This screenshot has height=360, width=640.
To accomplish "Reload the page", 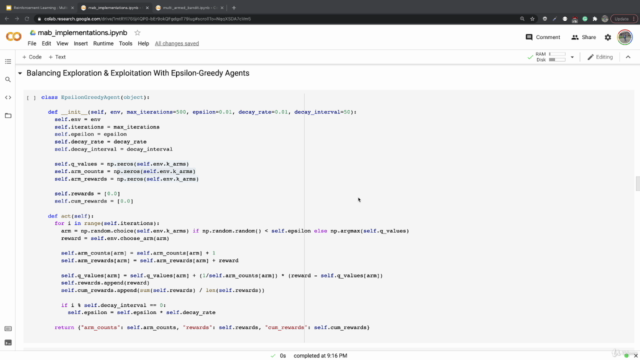I will [27, 19].
